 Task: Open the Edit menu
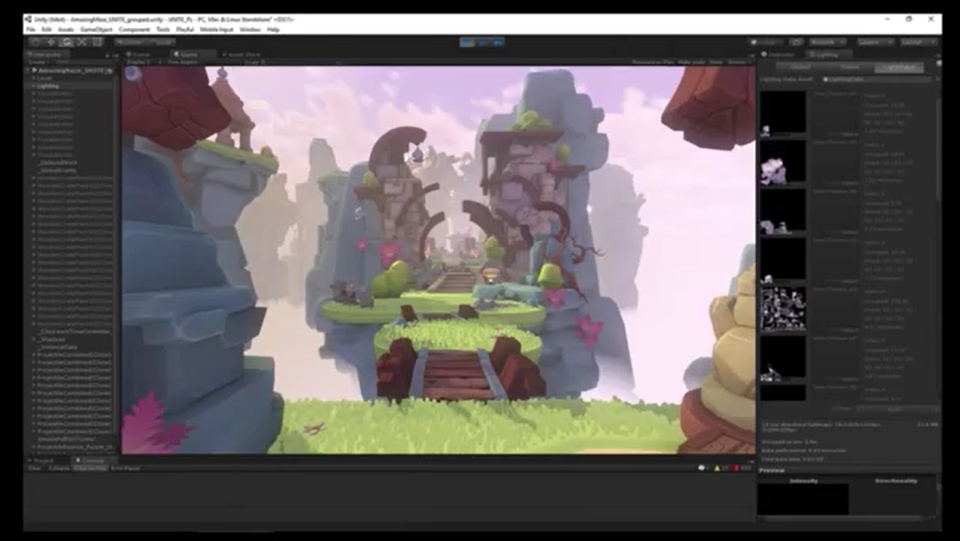47,29
